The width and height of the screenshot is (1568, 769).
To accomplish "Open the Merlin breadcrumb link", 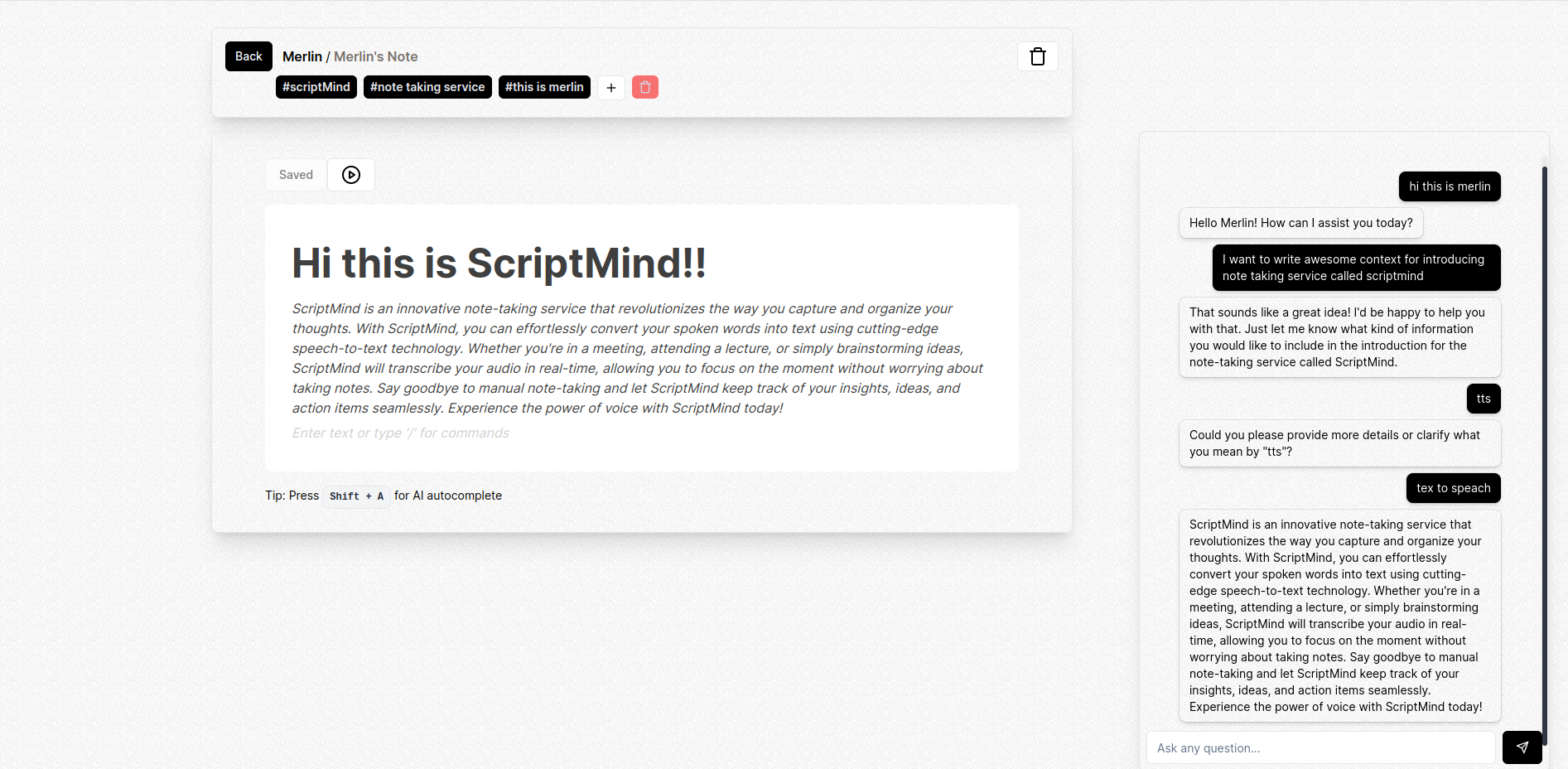I will pyautogui.click(x=302, y=56).
